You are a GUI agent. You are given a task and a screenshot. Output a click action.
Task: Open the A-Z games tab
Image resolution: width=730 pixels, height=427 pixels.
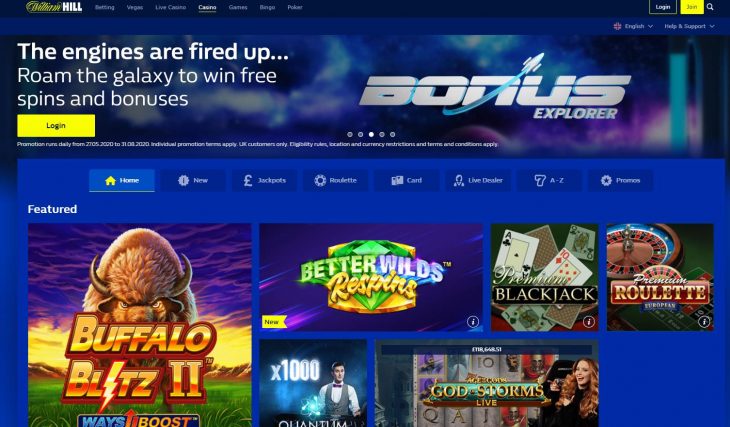[x=549, y=180]
